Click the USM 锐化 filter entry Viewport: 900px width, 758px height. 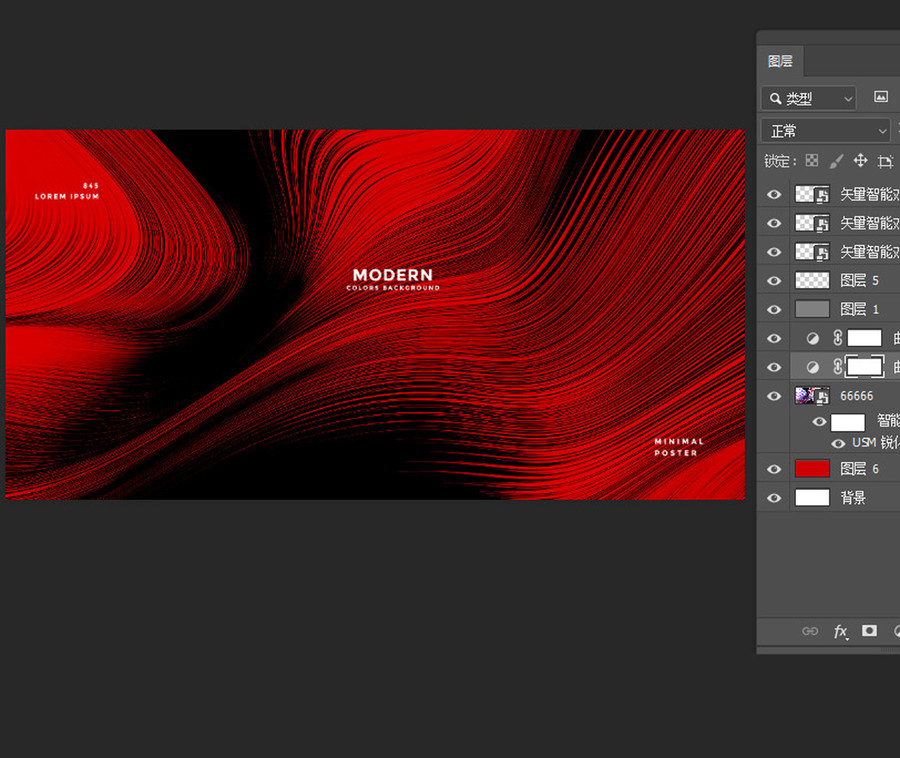875,442
